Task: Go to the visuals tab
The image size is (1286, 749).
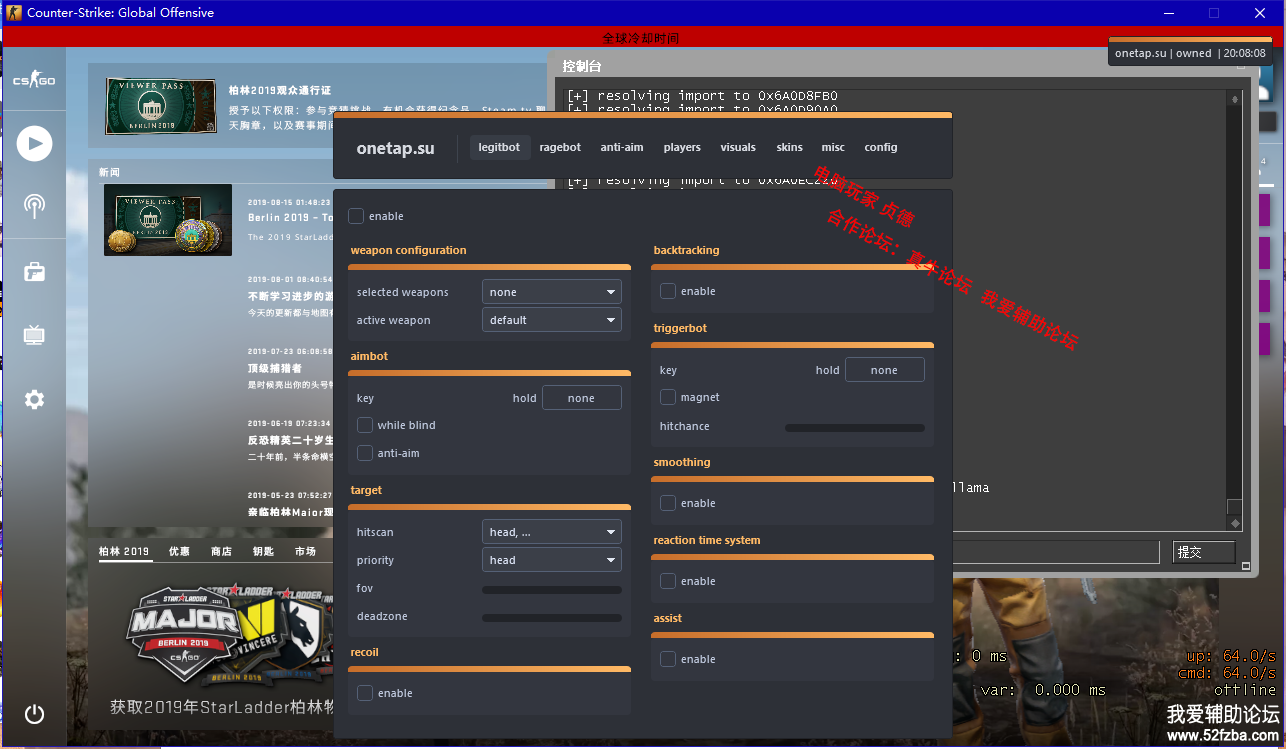Action: [x=738, y=147]
